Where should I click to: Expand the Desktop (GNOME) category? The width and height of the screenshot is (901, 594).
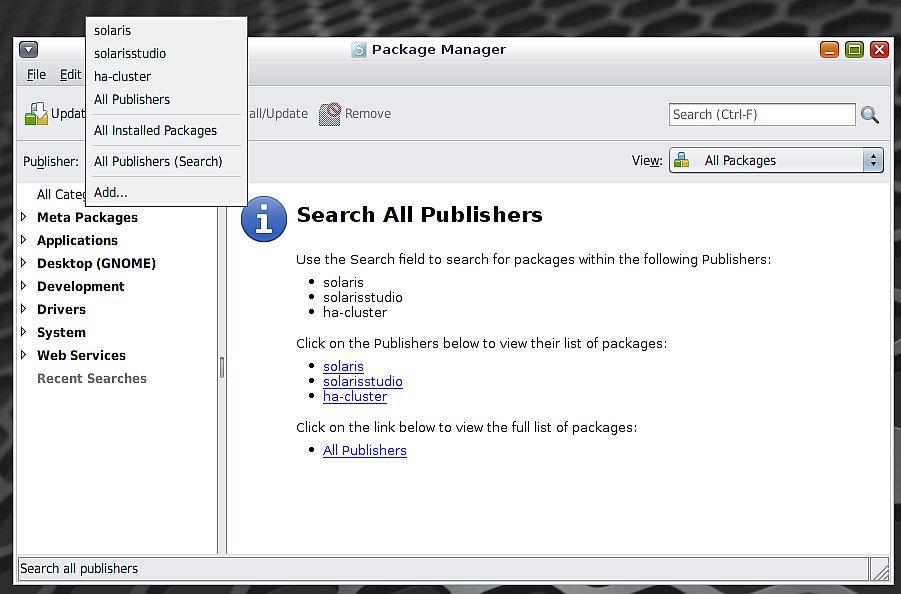click(x=24, y=263)
